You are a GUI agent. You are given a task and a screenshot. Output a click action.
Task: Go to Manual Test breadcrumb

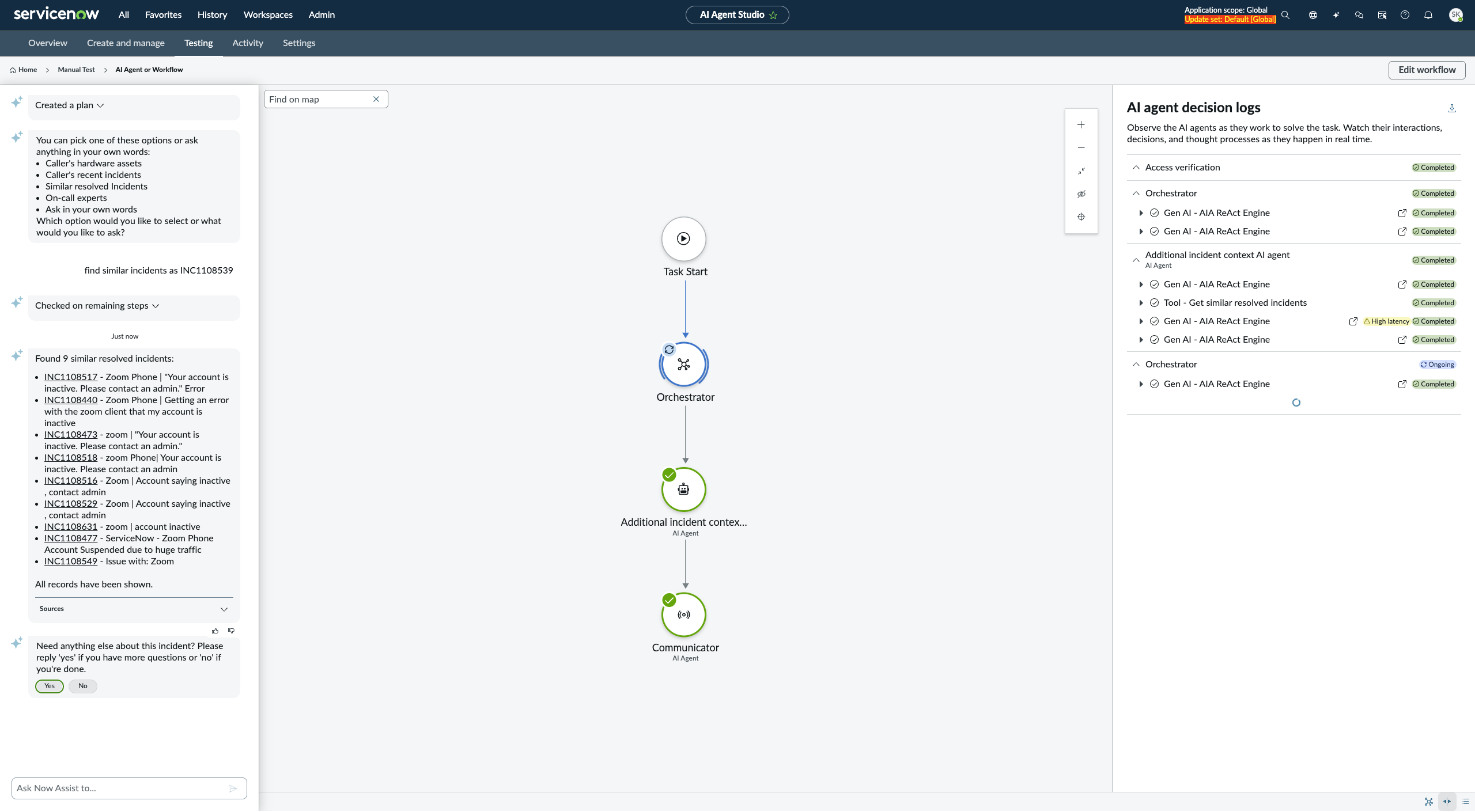(76, 70)
